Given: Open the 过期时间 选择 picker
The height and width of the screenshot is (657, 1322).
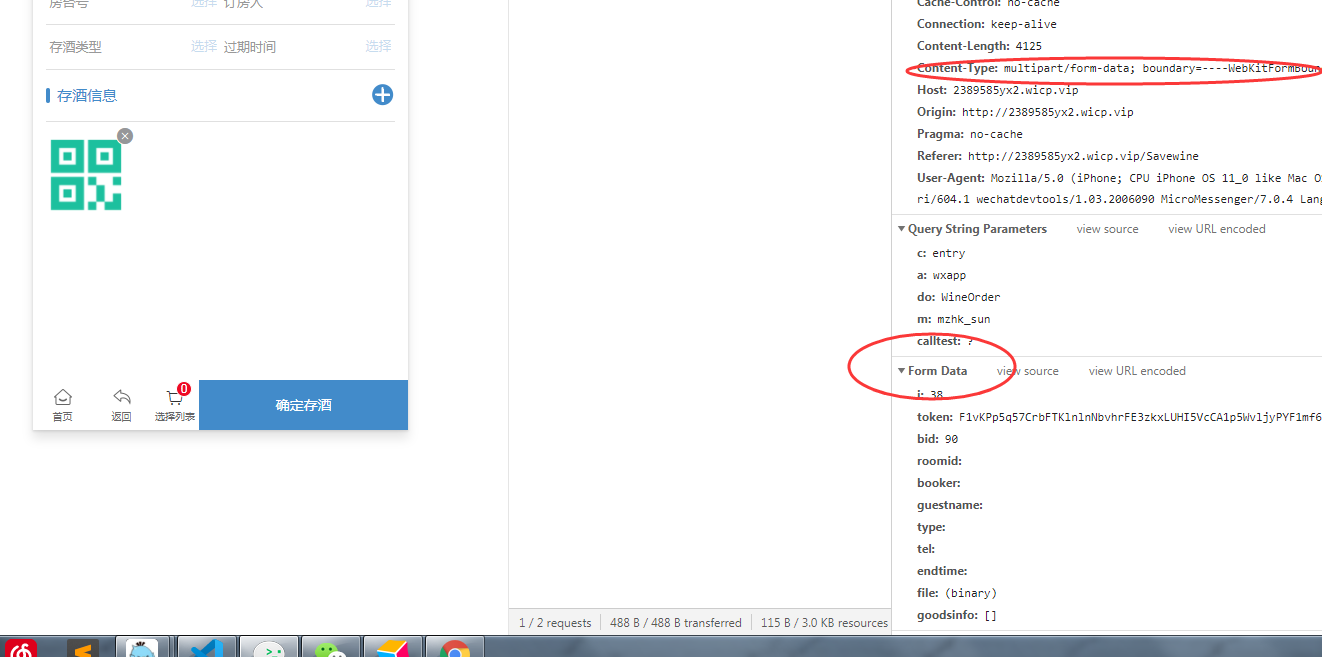Looking at the screenshot, I should [x=378, y=46].
